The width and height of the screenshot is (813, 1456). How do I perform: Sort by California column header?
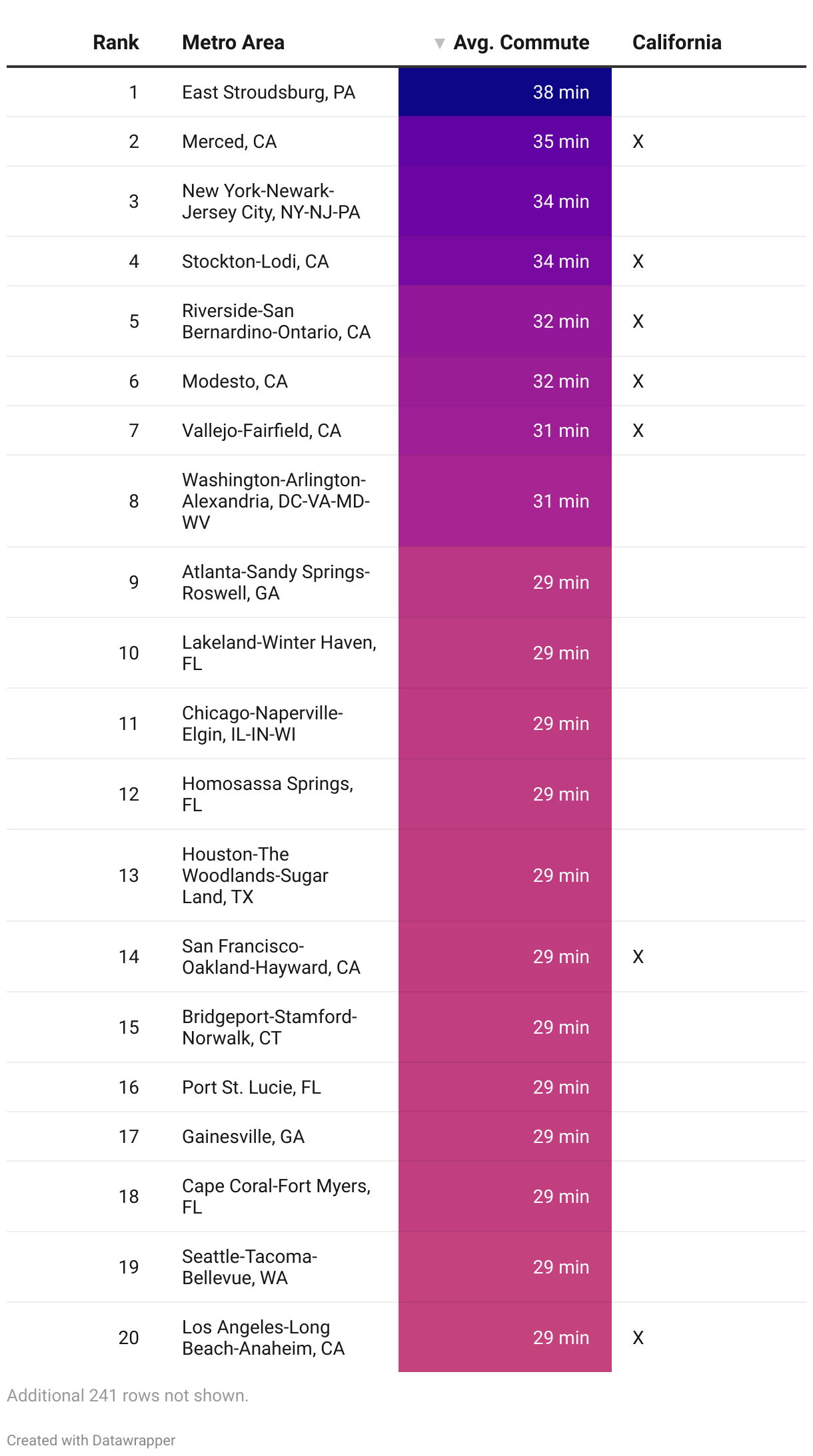coord(677,43)
